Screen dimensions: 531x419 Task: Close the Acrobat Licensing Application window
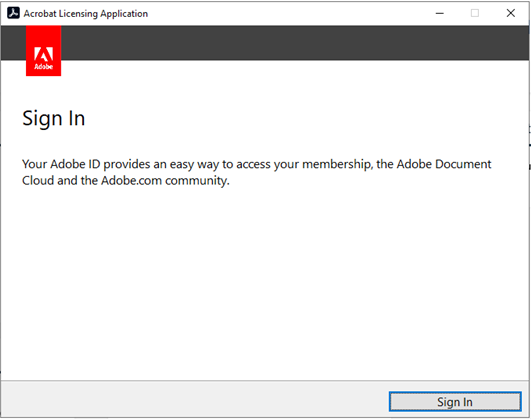tap(511, 13)
